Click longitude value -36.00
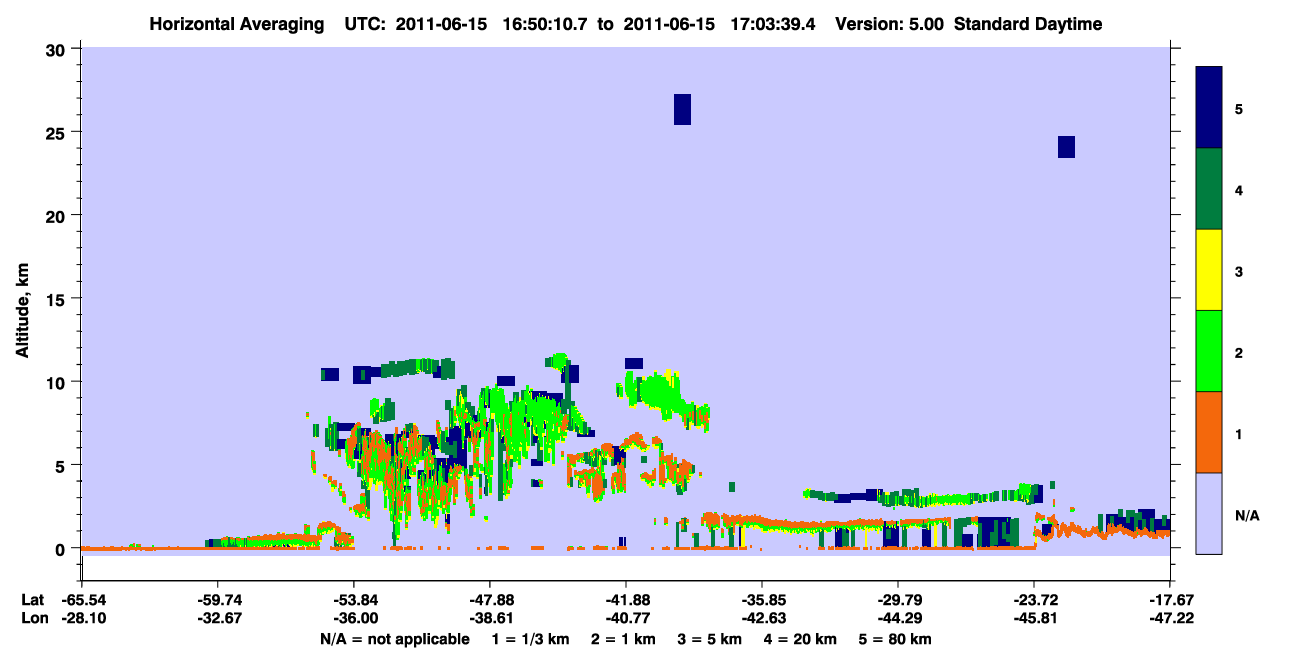This screenshot has height=667, width=1300. (354, 618)
